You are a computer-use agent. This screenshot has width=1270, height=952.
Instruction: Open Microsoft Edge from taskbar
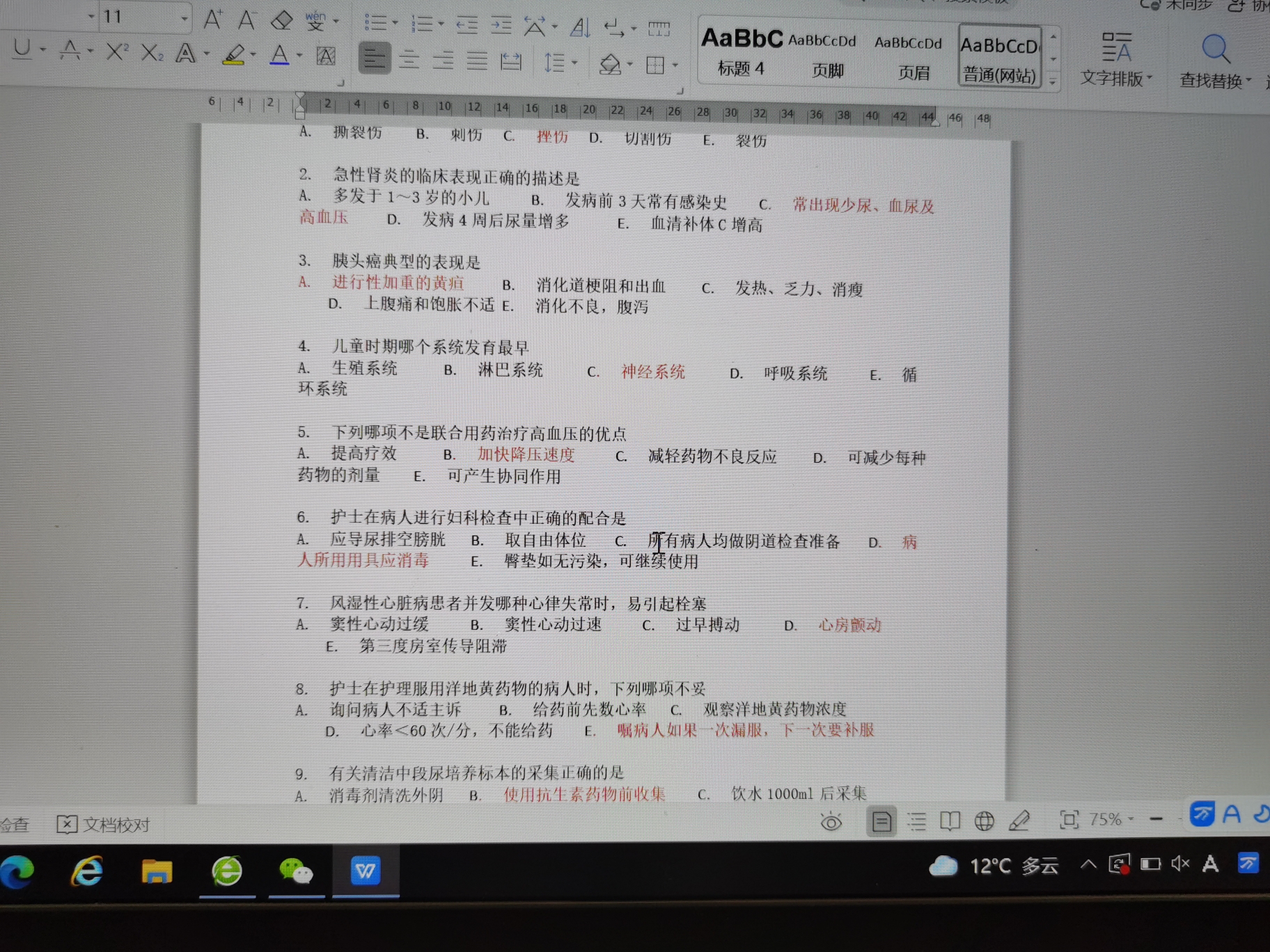pos(18,871)
